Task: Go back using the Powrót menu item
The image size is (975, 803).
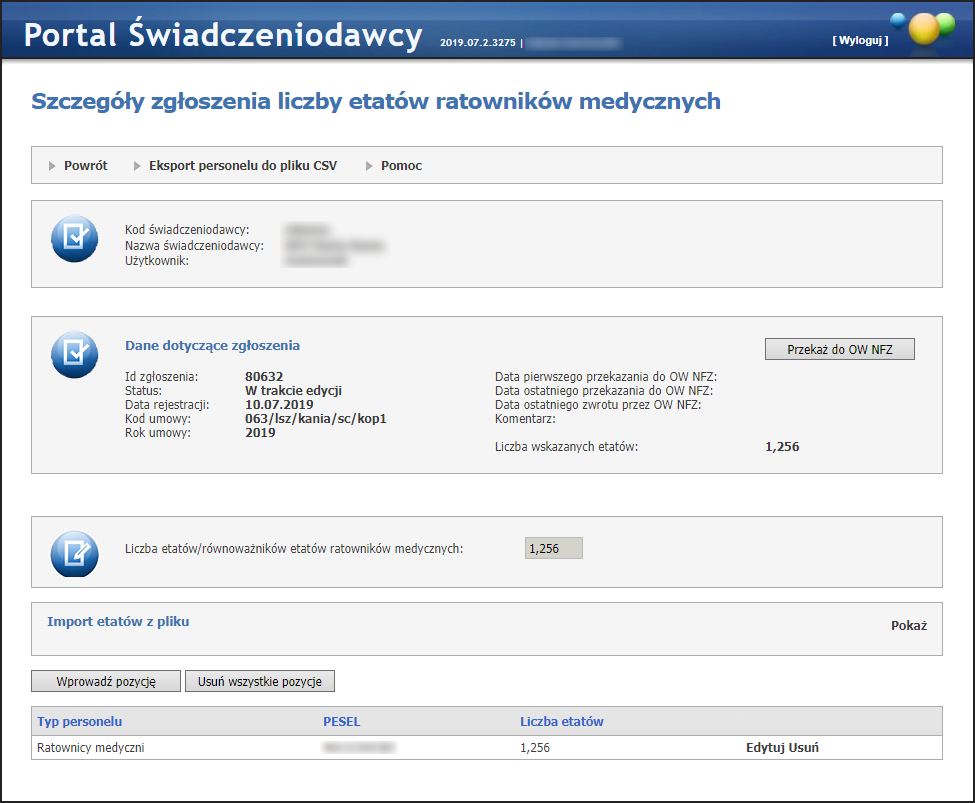Action: coord(85,166)
